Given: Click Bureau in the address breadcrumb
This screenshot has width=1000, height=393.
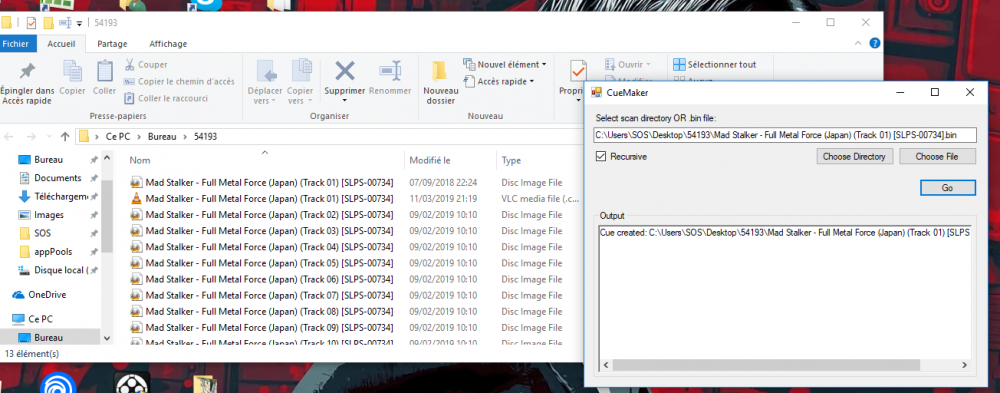Looking at the screenshot, I should pyautogui.click(x=162, y=137).
